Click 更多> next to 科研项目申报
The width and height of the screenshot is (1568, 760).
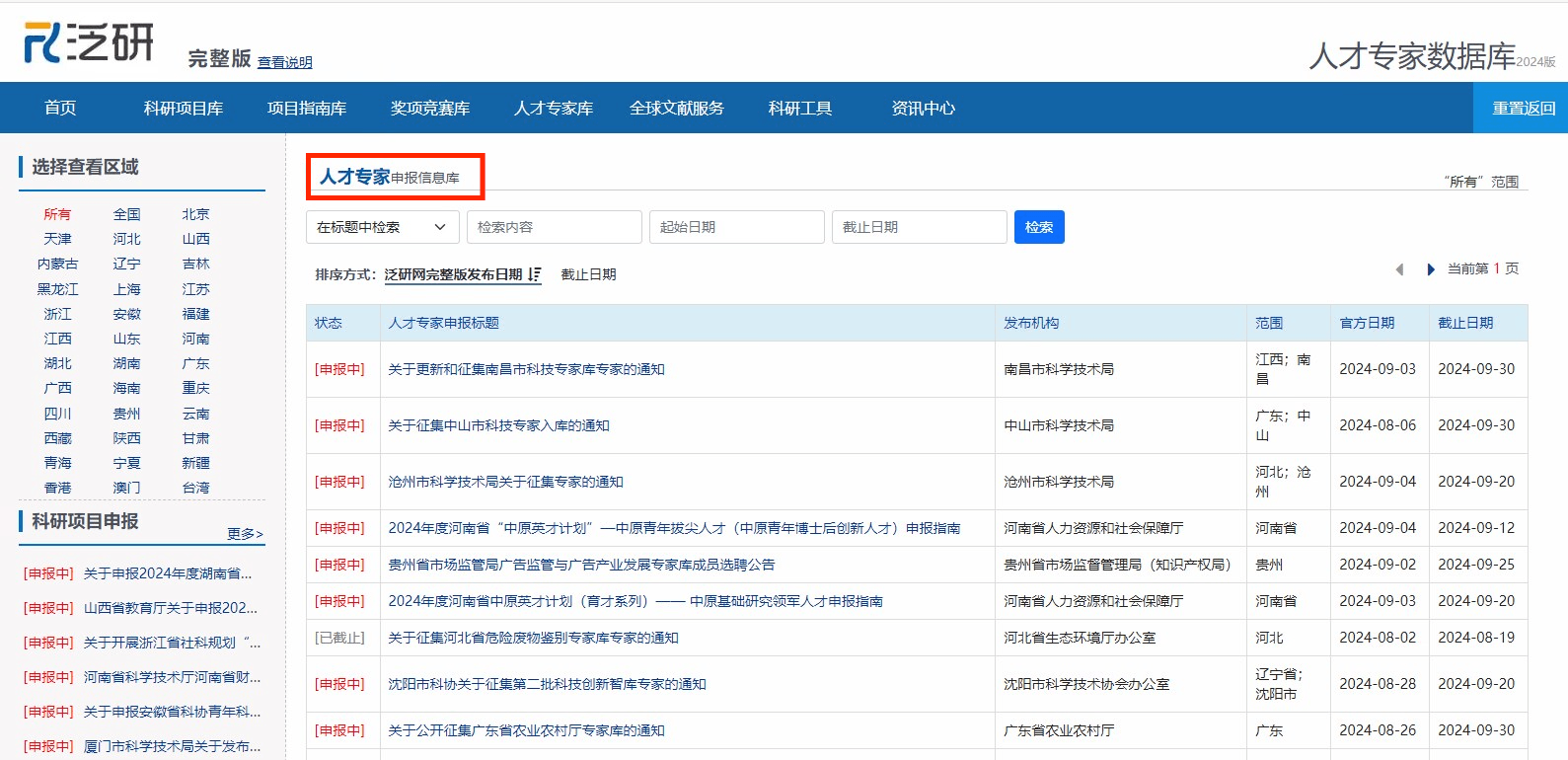pos(245,534)
